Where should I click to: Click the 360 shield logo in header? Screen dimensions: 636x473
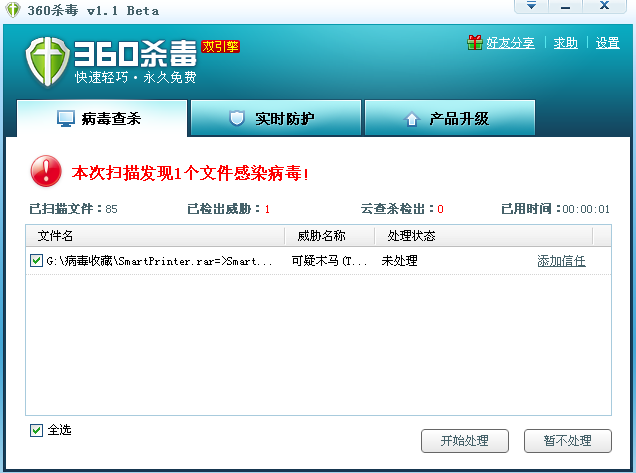(47, 62)
